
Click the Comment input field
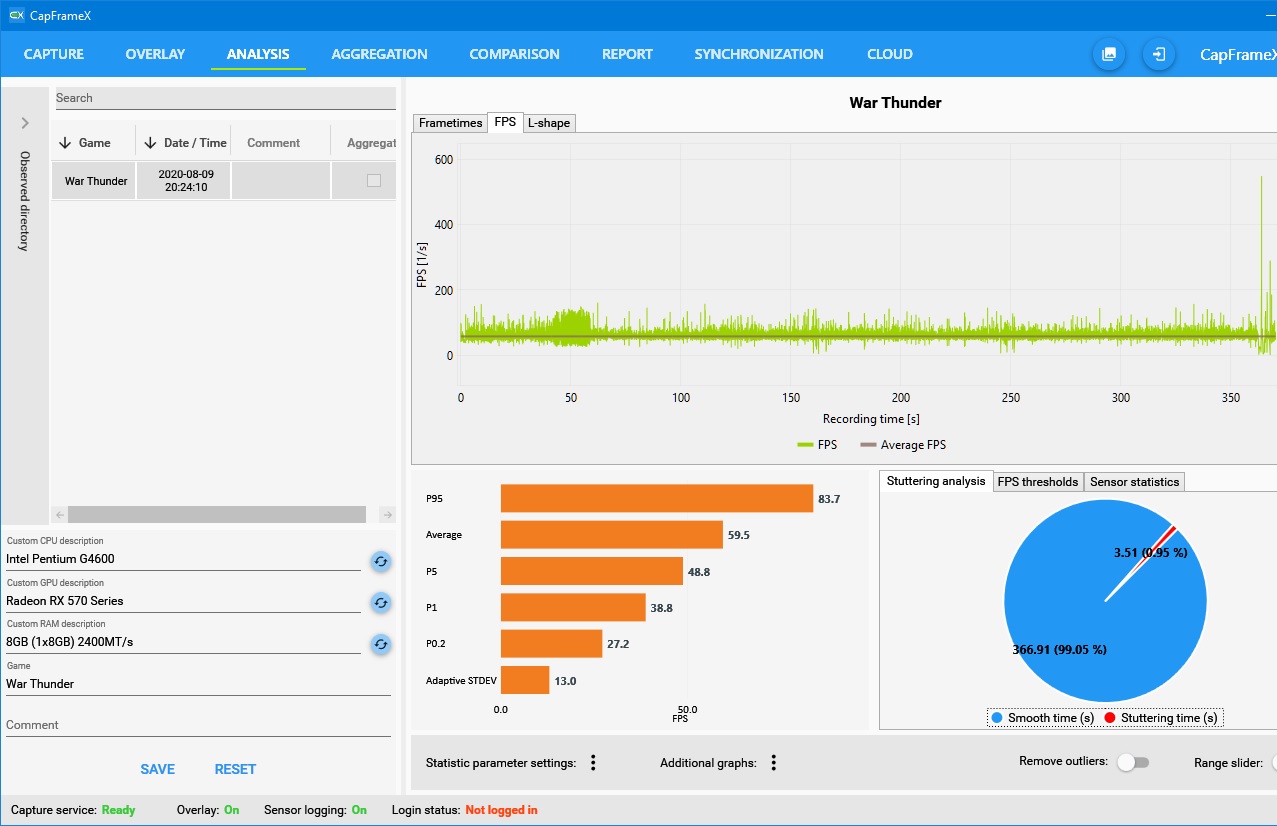[x=198, y=725]
